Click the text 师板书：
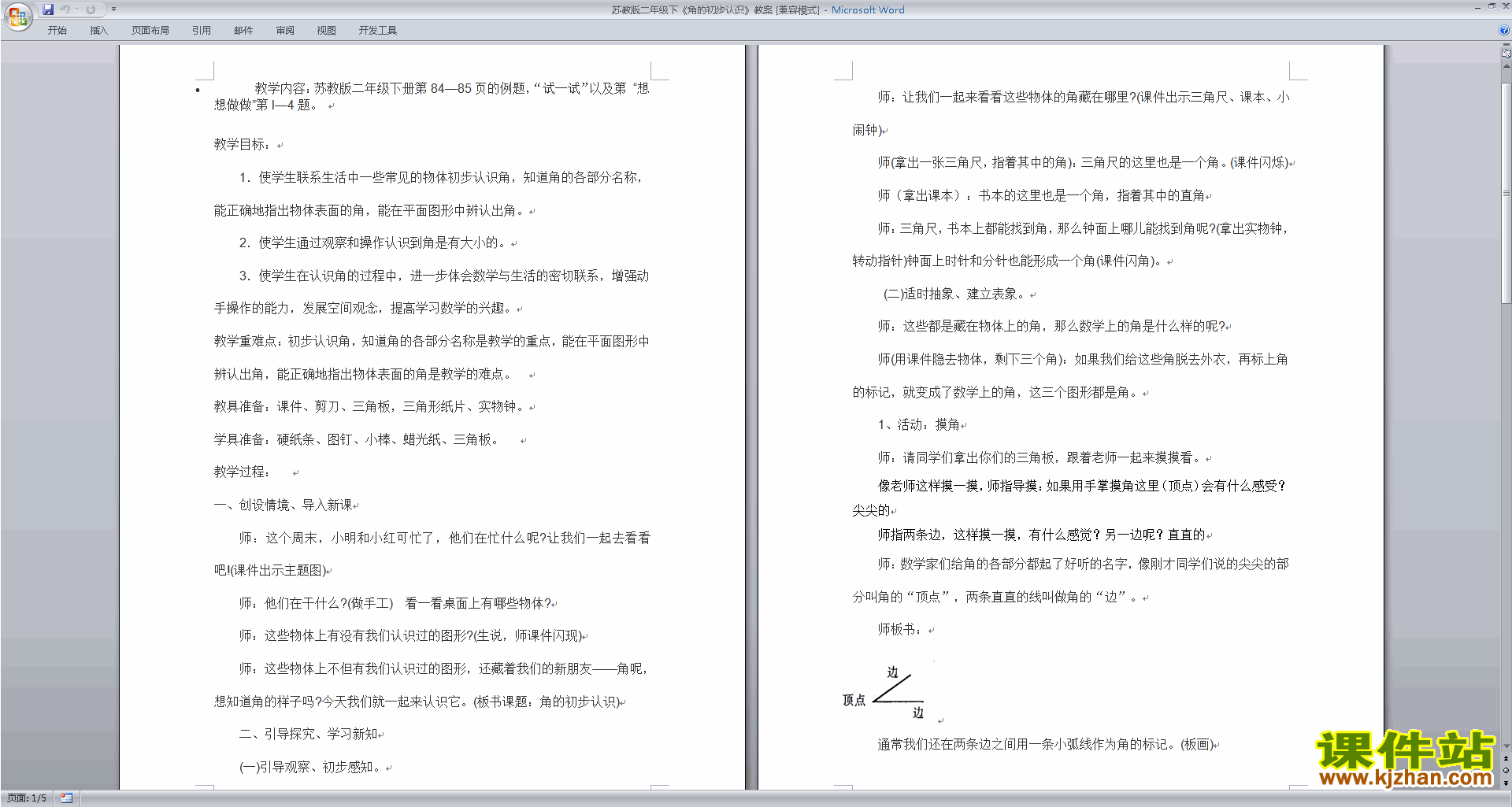1512x807 pixels. [x=900, y=629]
